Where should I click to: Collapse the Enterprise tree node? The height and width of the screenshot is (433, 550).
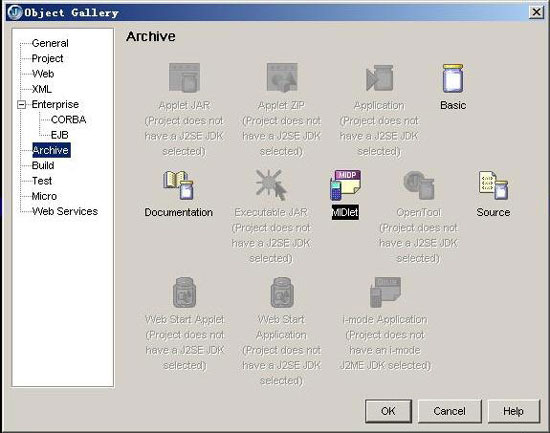22,105
